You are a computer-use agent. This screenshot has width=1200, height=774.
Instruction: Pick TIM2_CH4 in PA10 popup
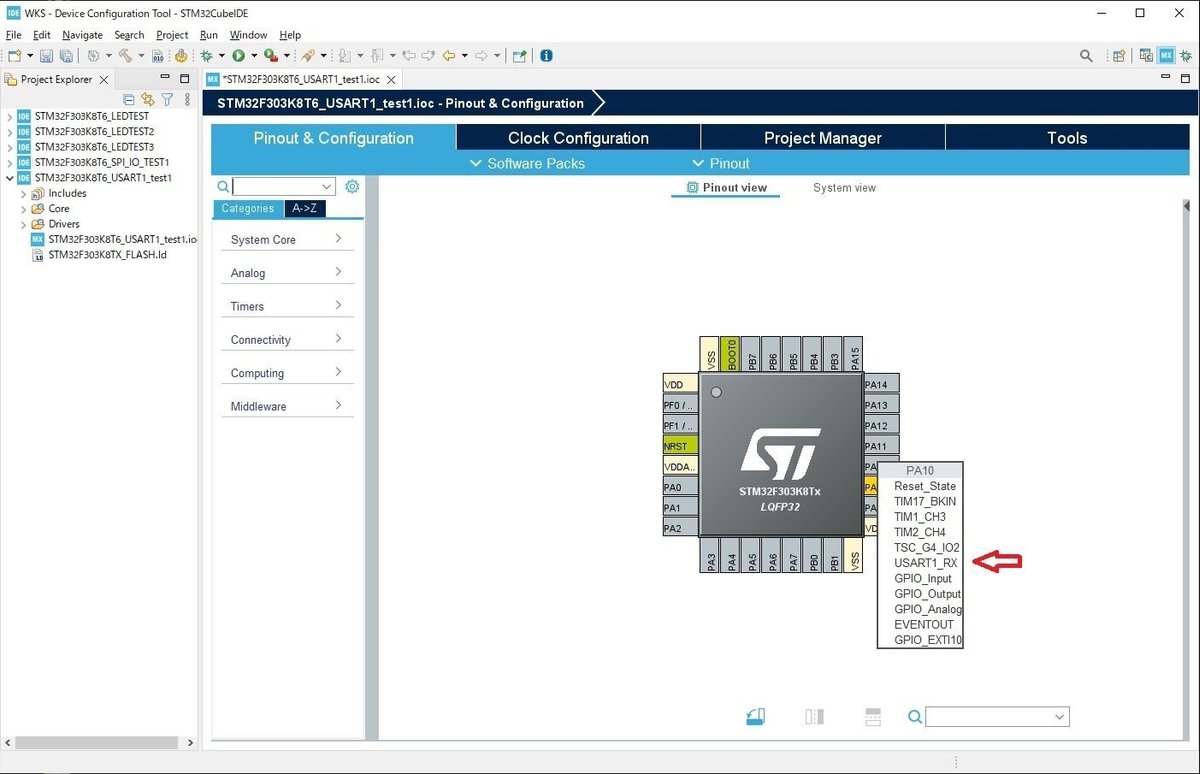(920, 532)
